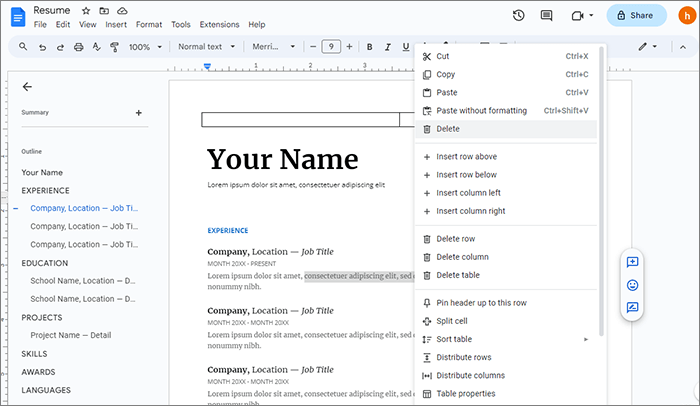Select Delete column
The width and height of the screenshot is (700, 406).
pyautogui.click(x=506, y=257)
